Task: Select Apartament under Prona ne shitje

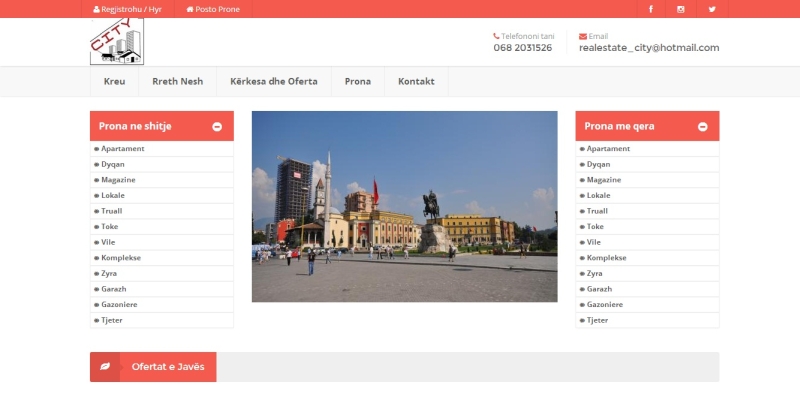Action: click(x=122, y=149)
